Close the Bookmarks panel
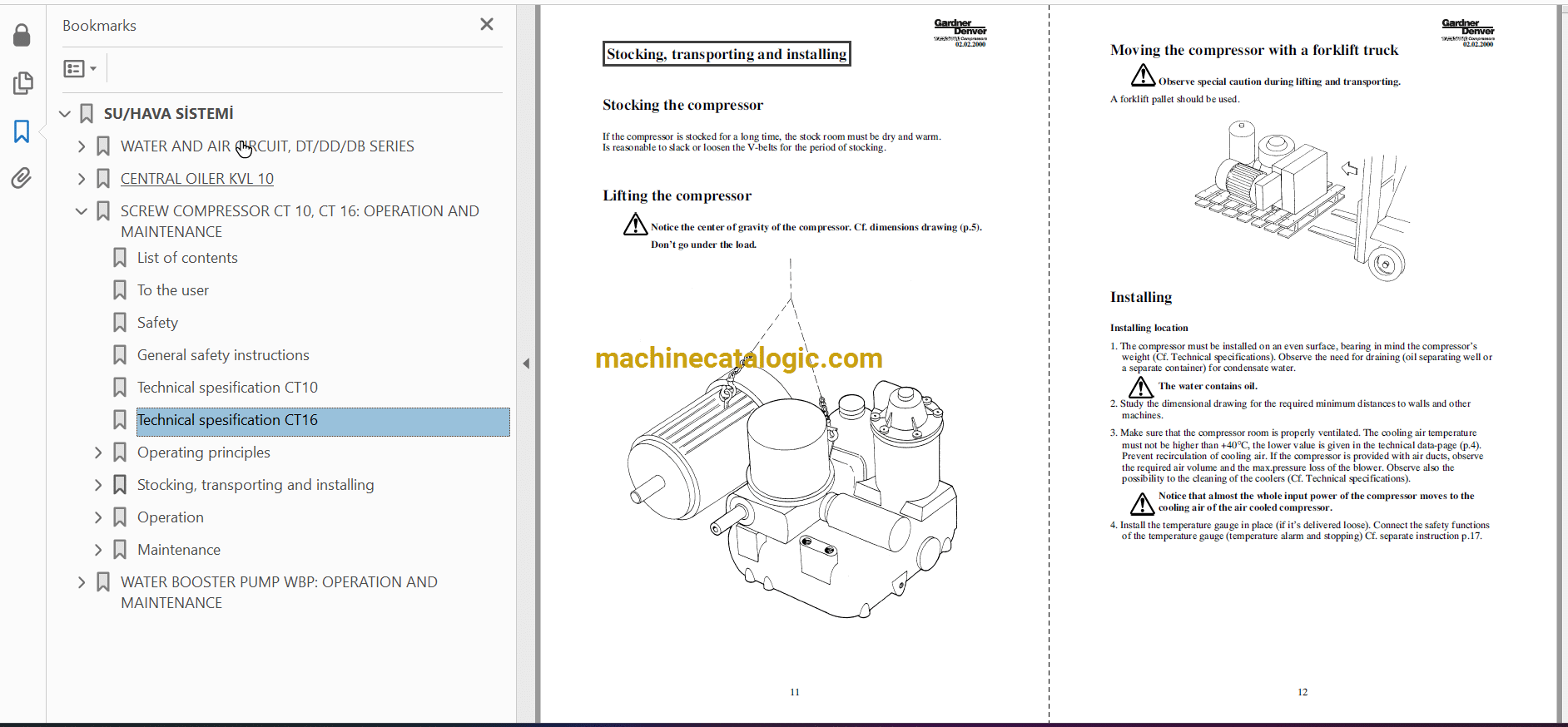 point(487,25)
